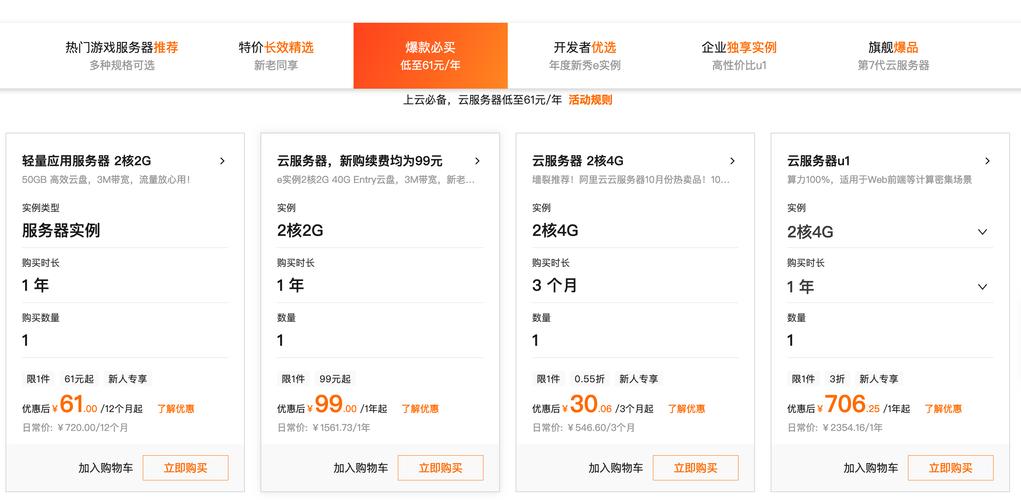
Task: Click the ¥99.00 discounted price
Action: 332,405
